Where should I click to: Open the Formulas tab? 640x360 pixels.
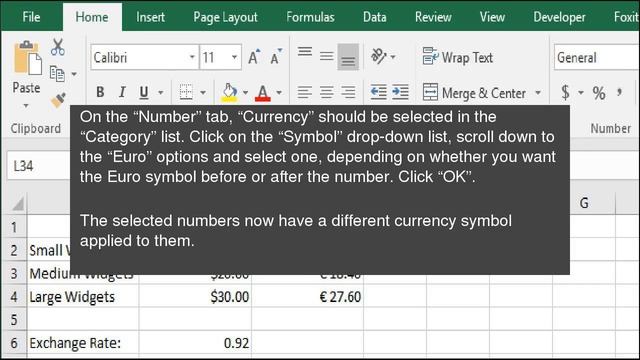point(310,17)
